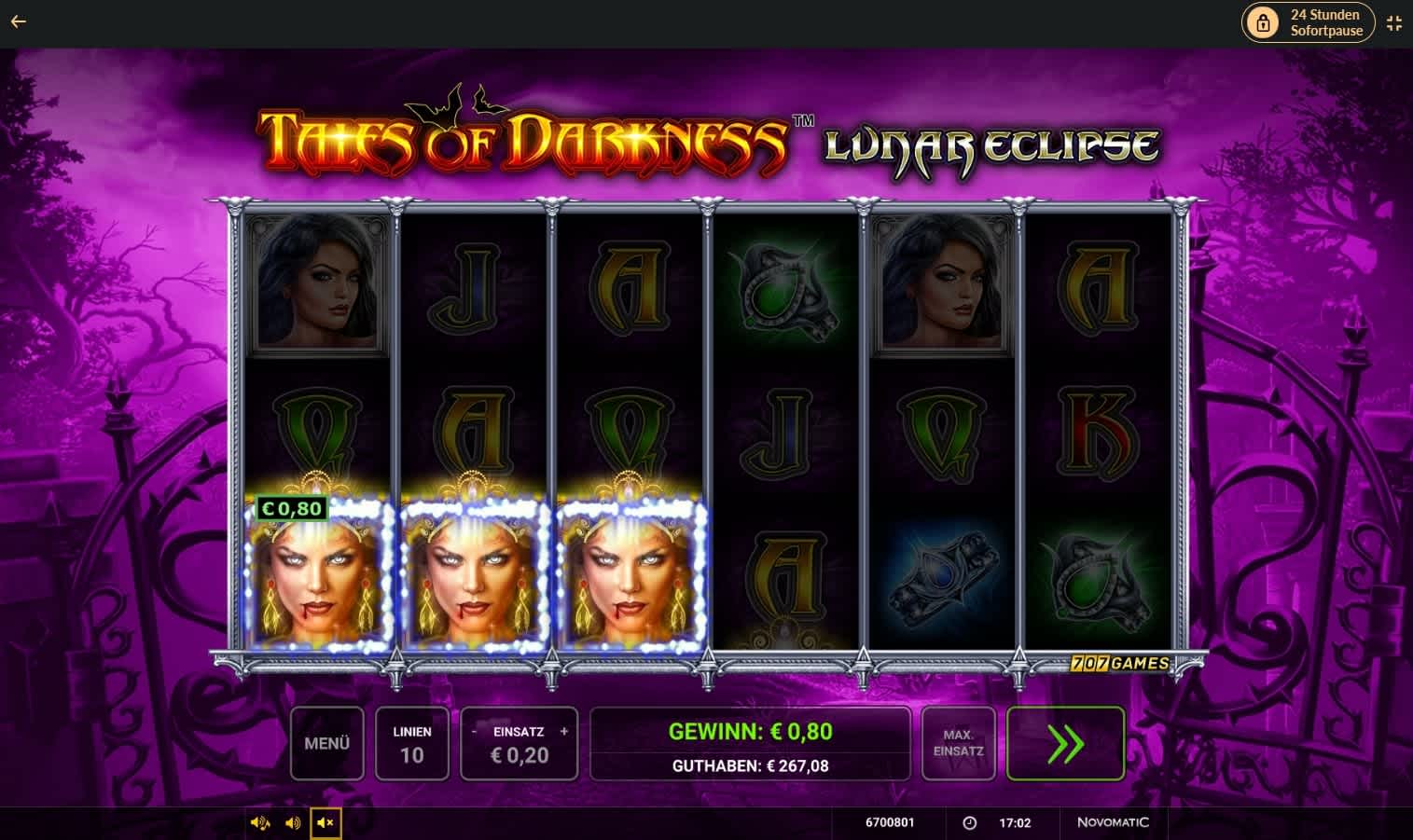
Task: Click the MAX. EINSATZ button
Action: tap(958, 743)
